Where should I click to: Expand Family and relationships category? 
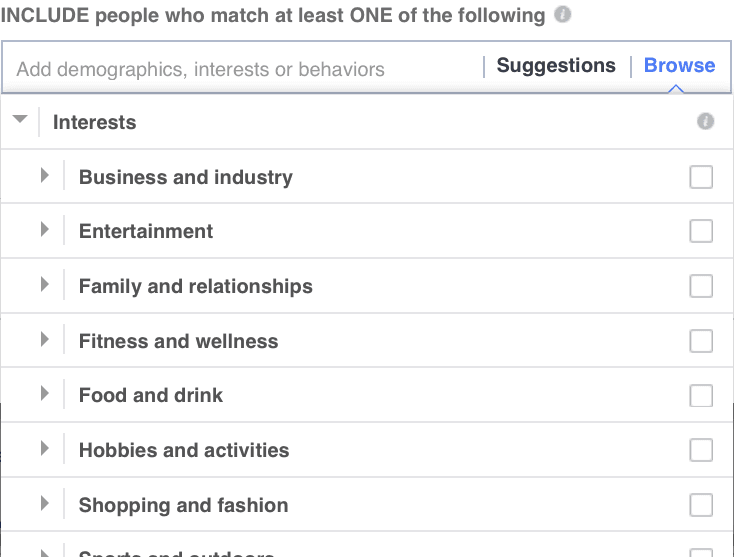[44, 285]
